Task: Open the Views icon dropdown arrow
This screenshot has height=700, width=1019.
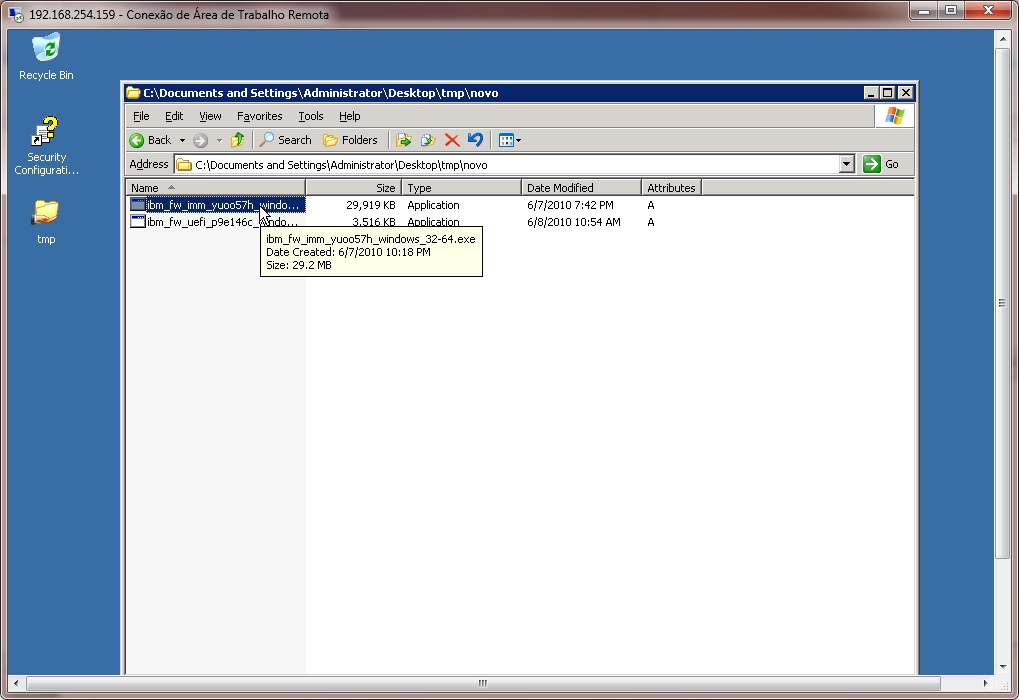Action: coord(517,139)
